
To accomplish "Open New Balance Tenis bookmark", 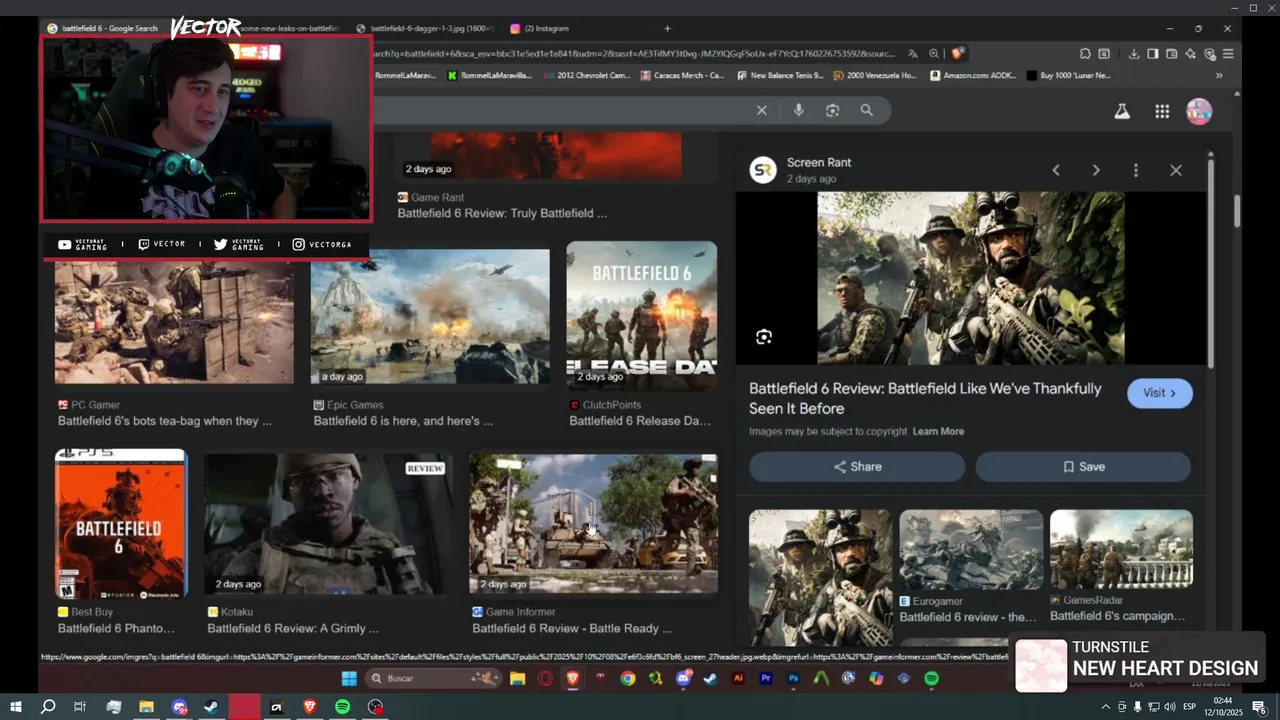I will pyautogui.click(x=780, y=75).
